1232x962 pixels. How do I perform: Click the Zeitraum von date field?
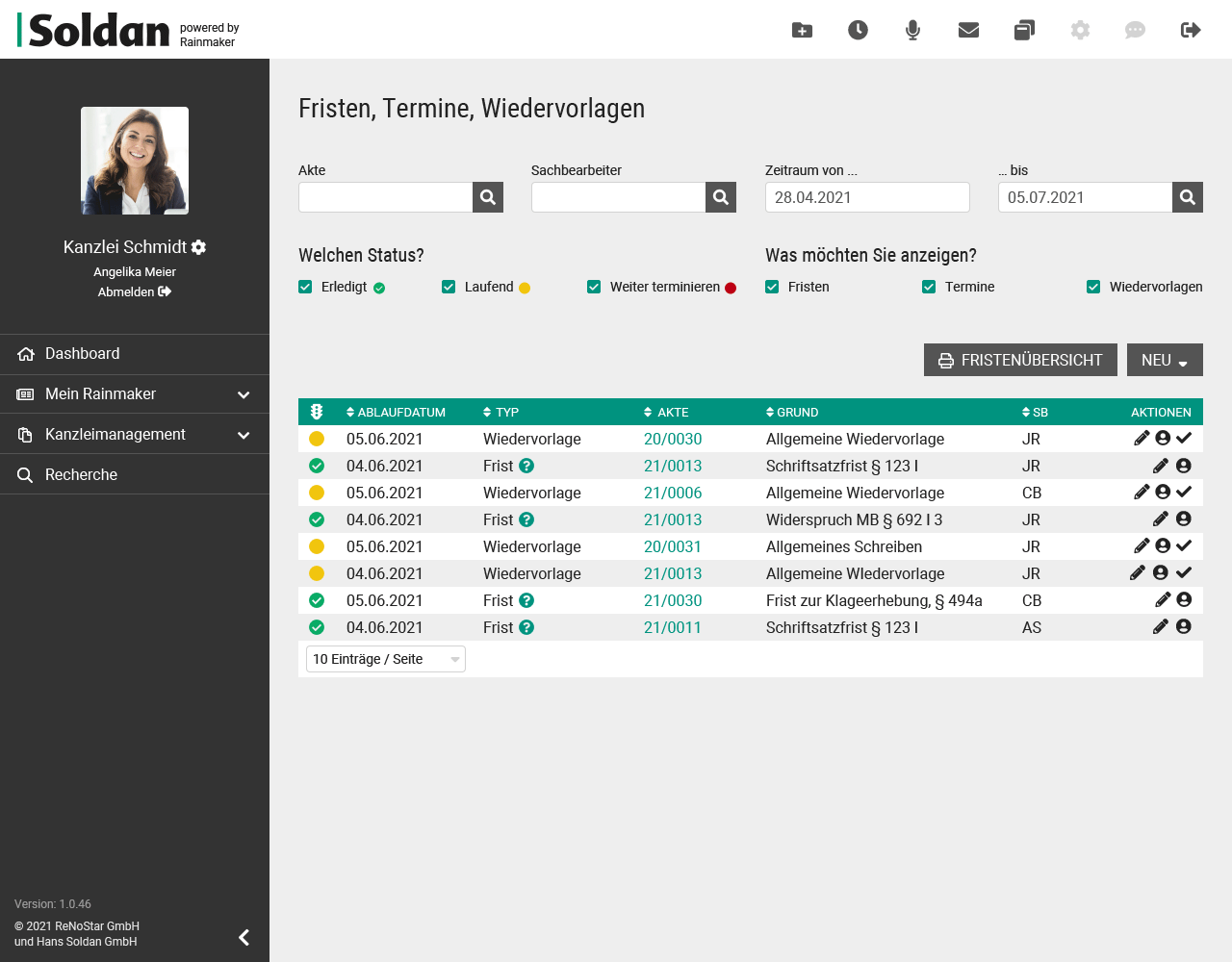click(866, 197)
